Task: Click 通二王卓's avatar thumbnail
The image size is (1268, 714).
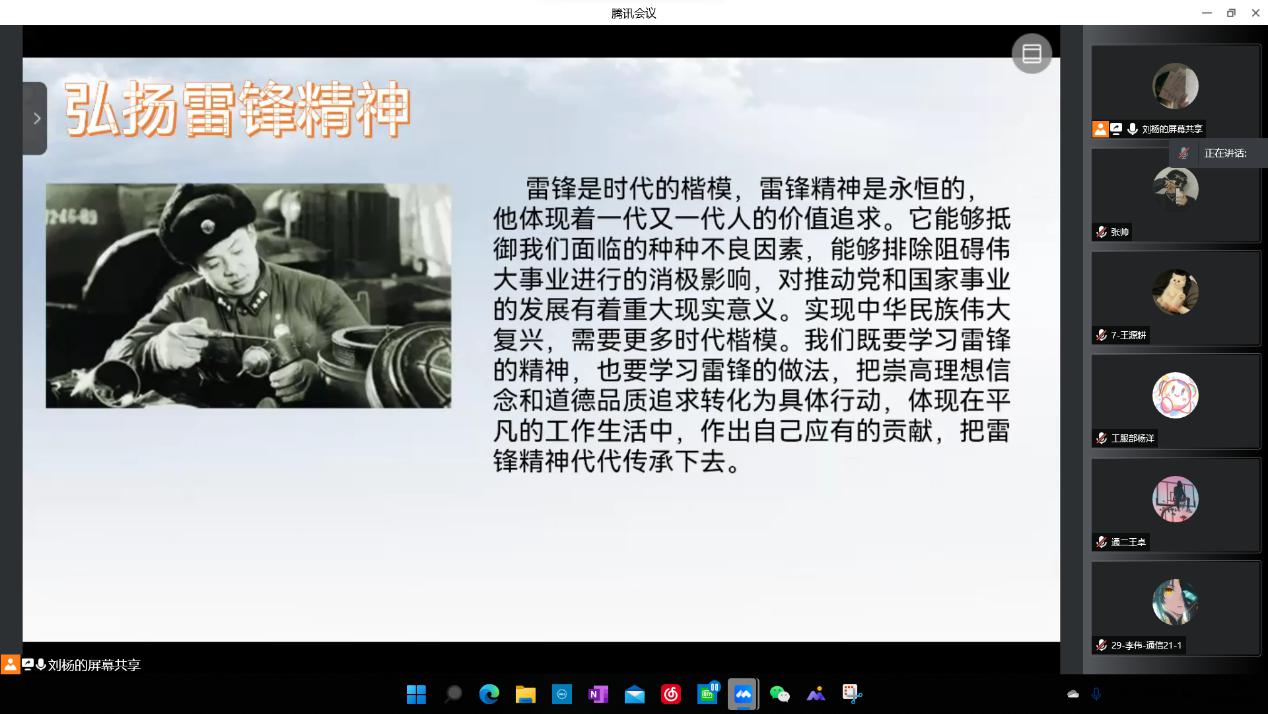Action: [1175, 498]
